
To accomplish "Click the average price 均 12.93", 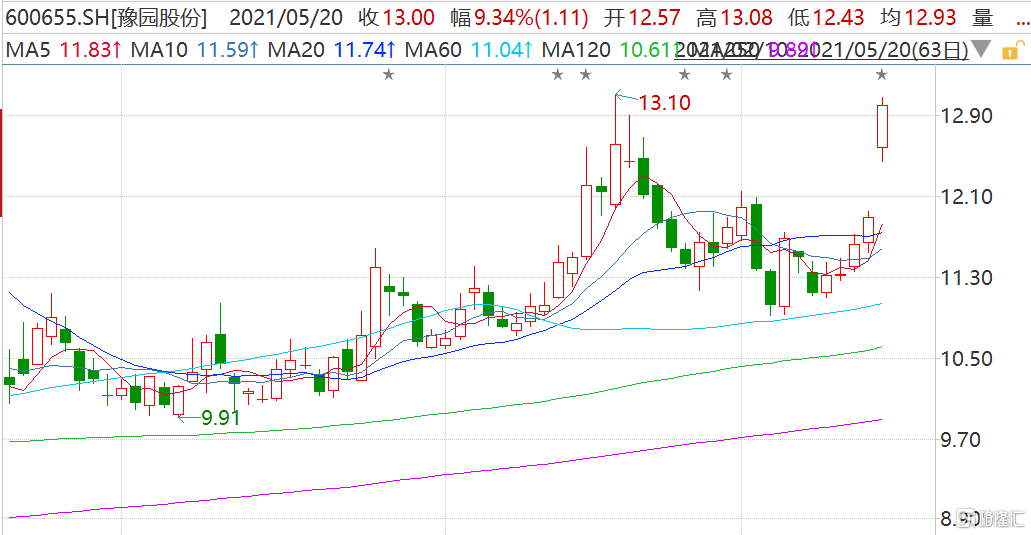I will (918, 18).
